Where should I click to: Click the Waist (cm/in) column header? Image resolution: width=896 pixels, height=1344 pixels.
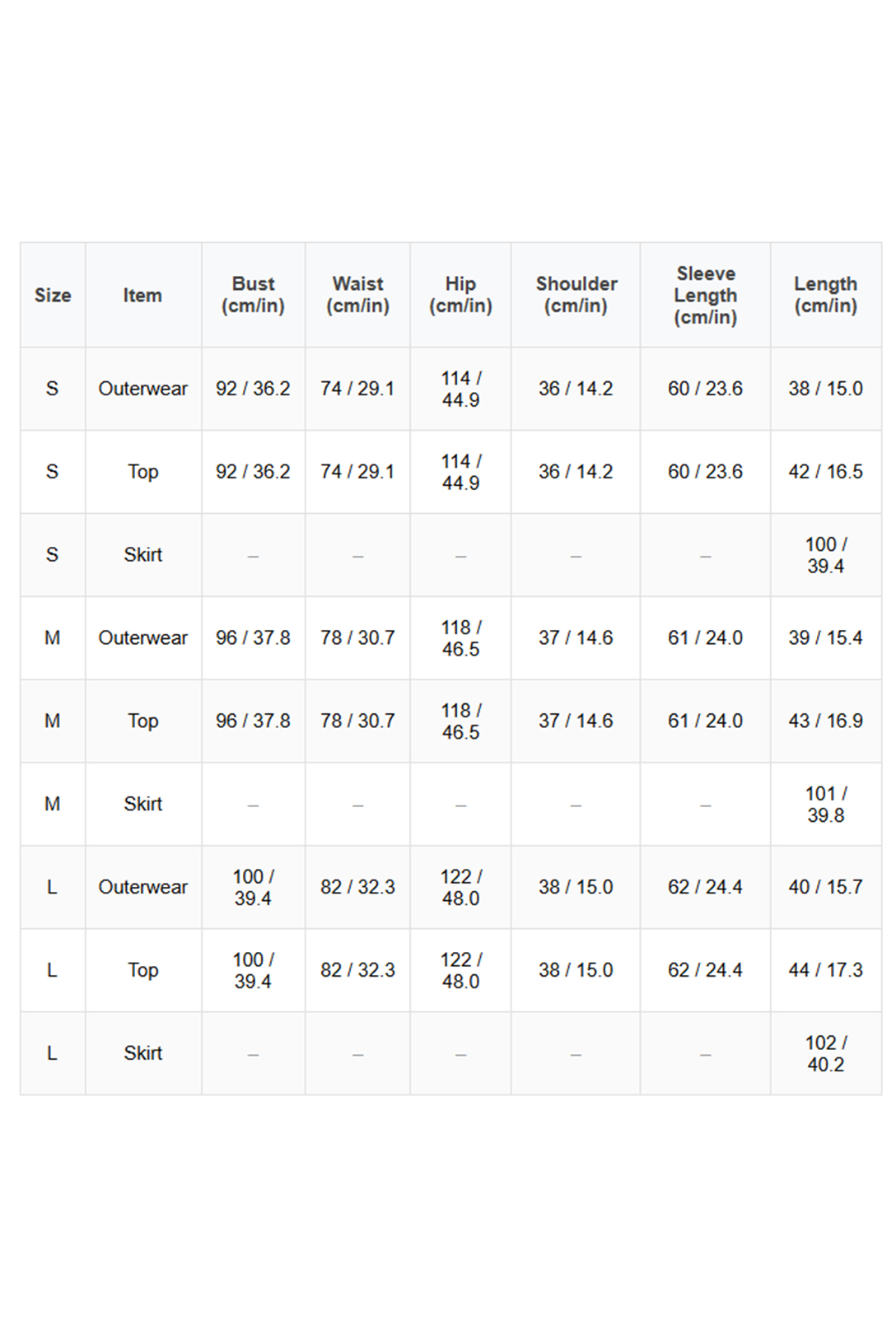[x=357, y=295]
